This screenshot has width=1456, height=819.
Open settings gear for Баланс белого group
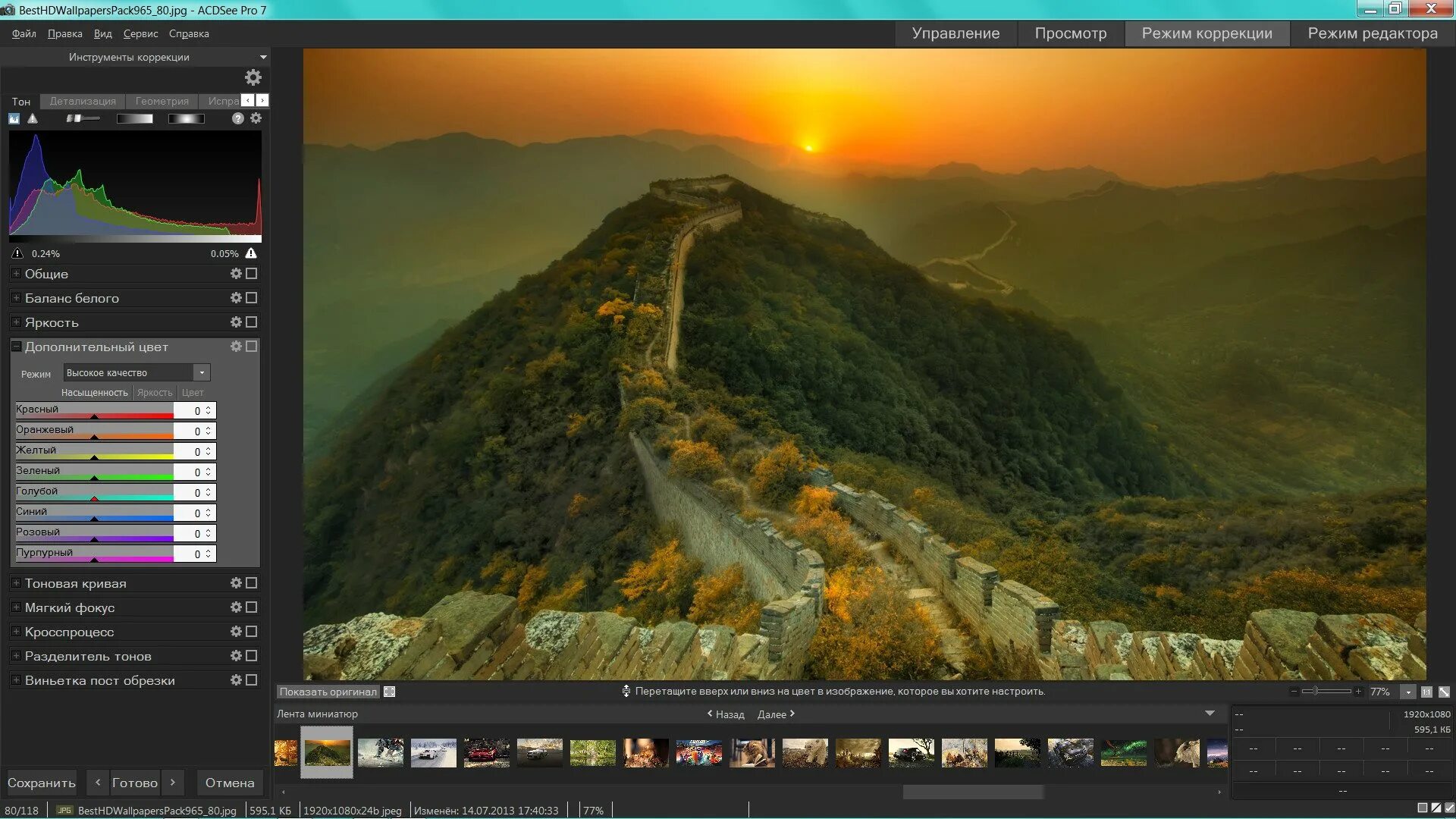tap(236, 298)
